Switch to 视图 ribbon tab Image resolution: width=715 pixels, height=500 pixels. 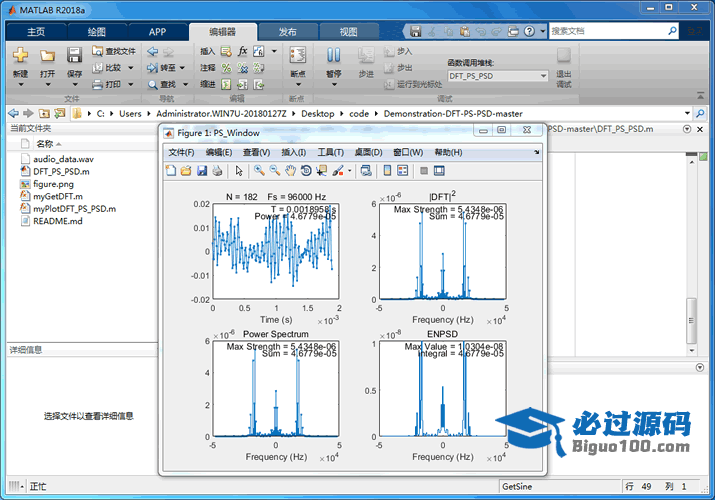(x=349, y=31)
